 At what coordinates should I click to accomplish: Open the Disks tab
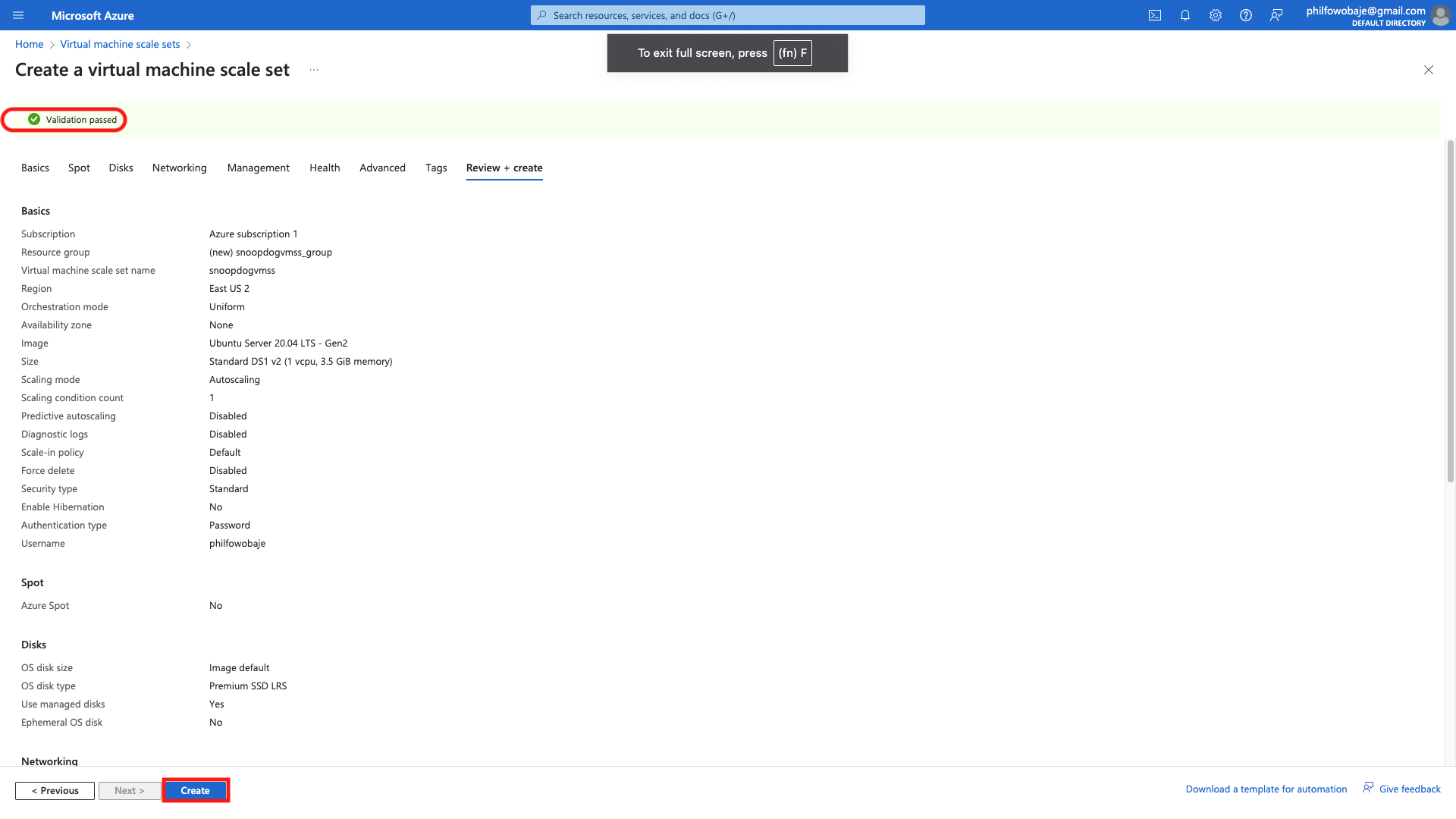(121, 168)
